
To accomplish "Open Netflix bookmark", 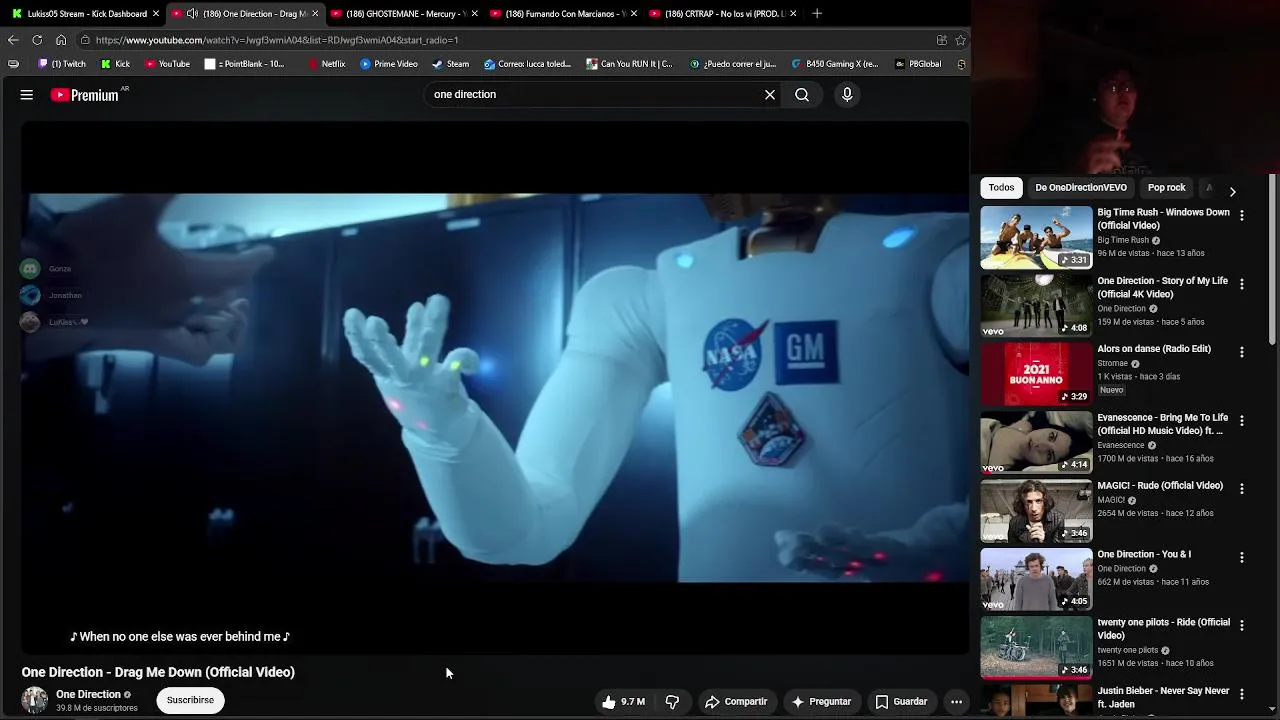I will click(x=326, y=64).
